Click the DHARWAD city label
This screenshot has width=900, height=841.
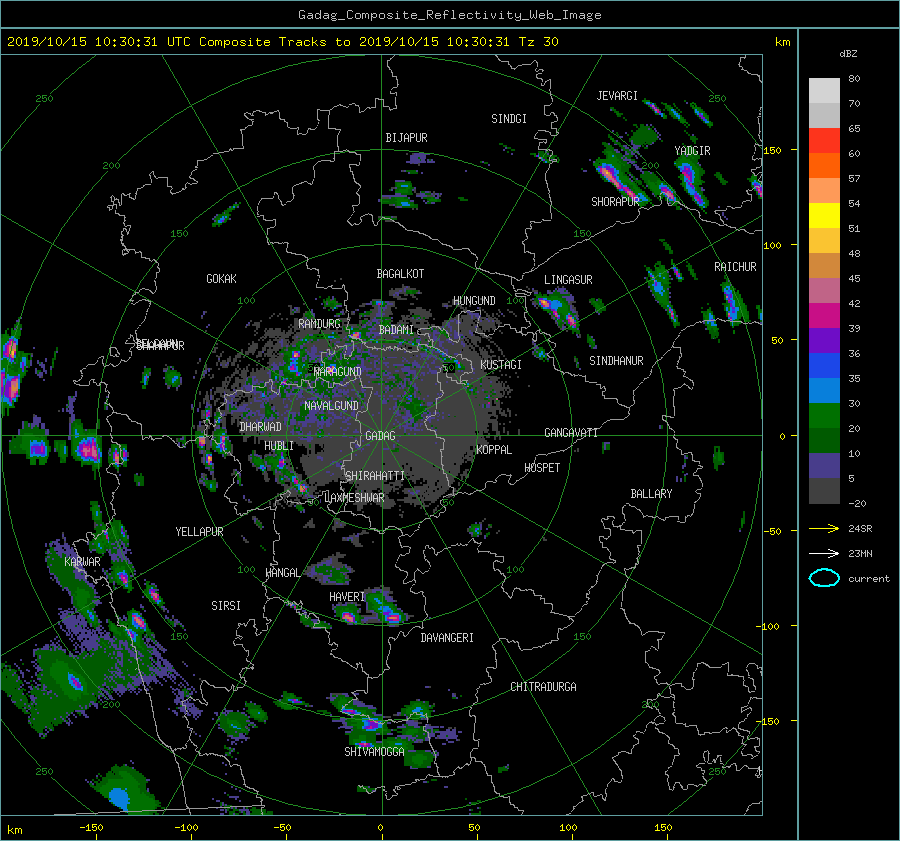point(261,427)
